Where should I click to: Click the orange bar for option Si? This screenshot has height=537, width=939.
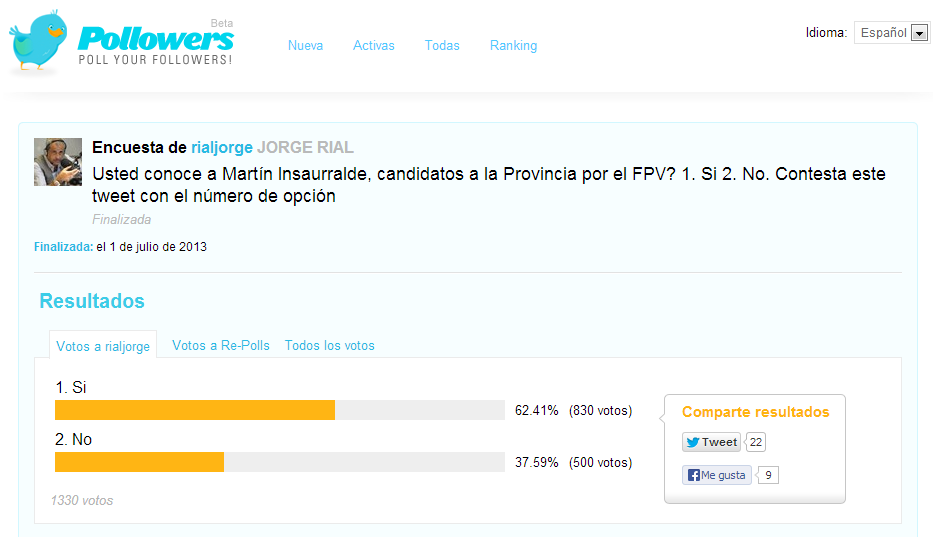click(x=195, y=410)
